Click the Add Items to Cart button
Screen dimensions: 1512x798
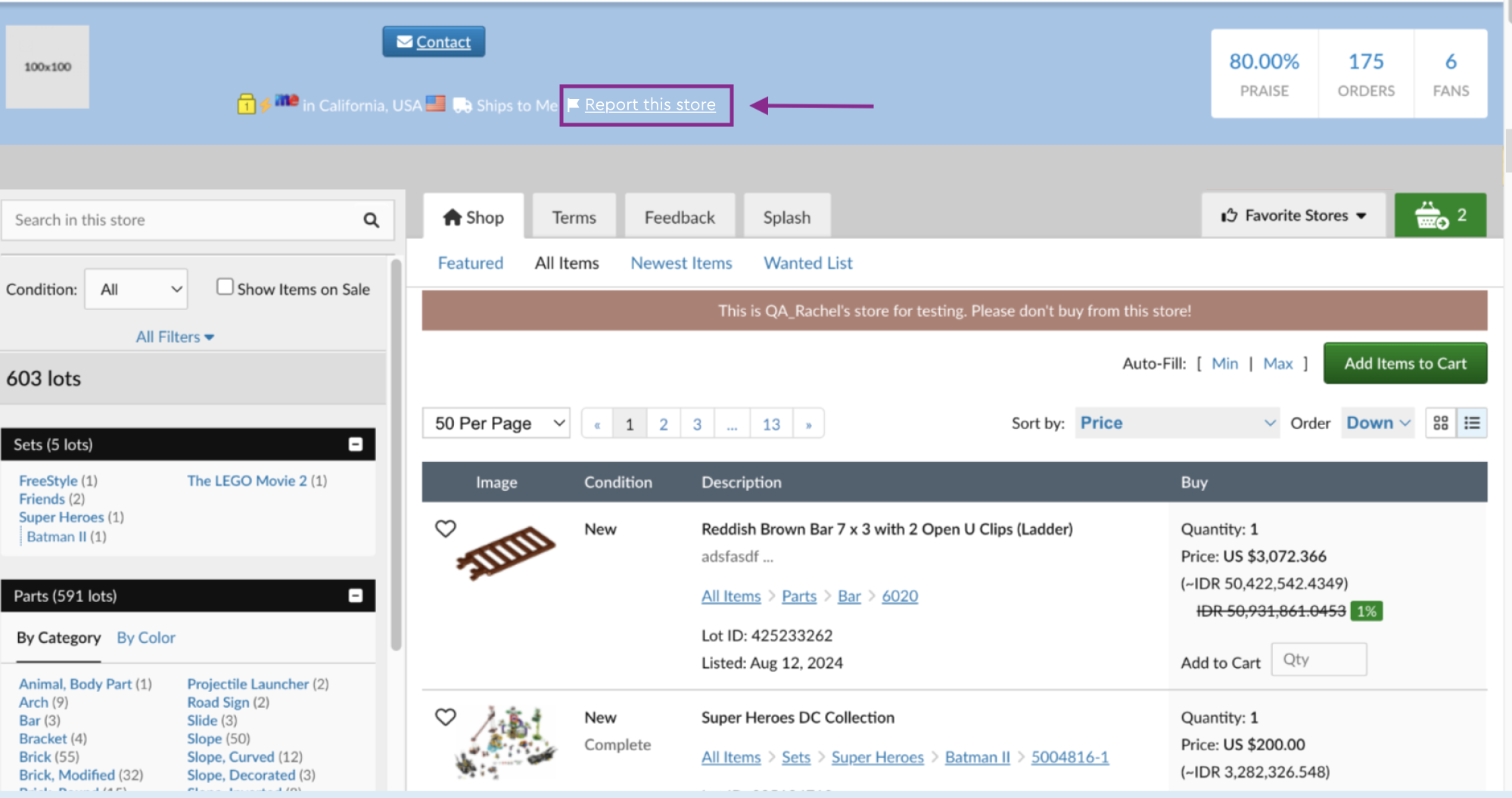(x=1405, y=364)
